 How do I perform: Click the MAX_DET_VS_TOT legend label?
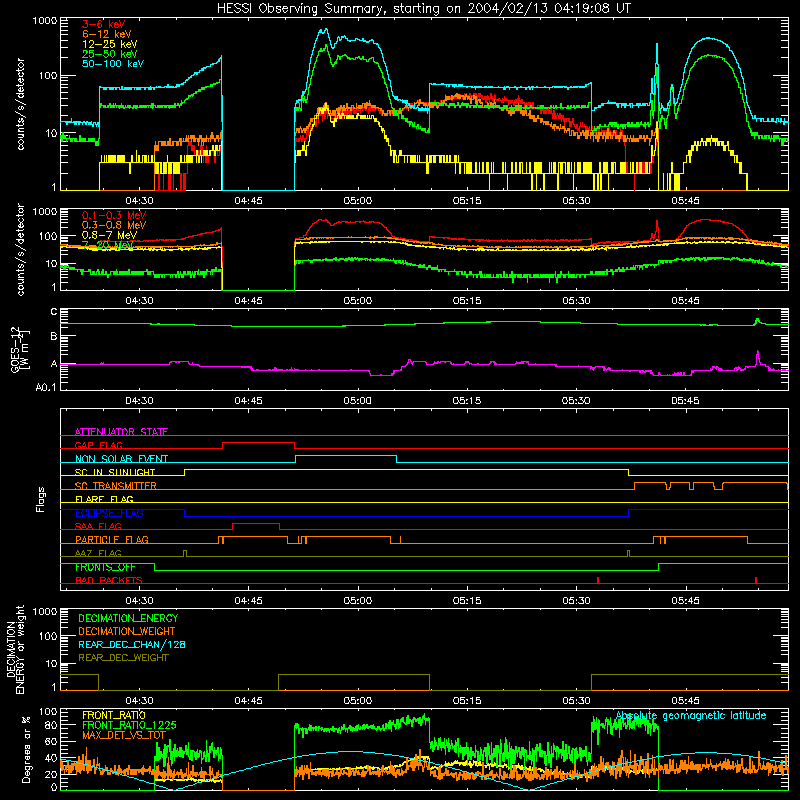[124, 735]
